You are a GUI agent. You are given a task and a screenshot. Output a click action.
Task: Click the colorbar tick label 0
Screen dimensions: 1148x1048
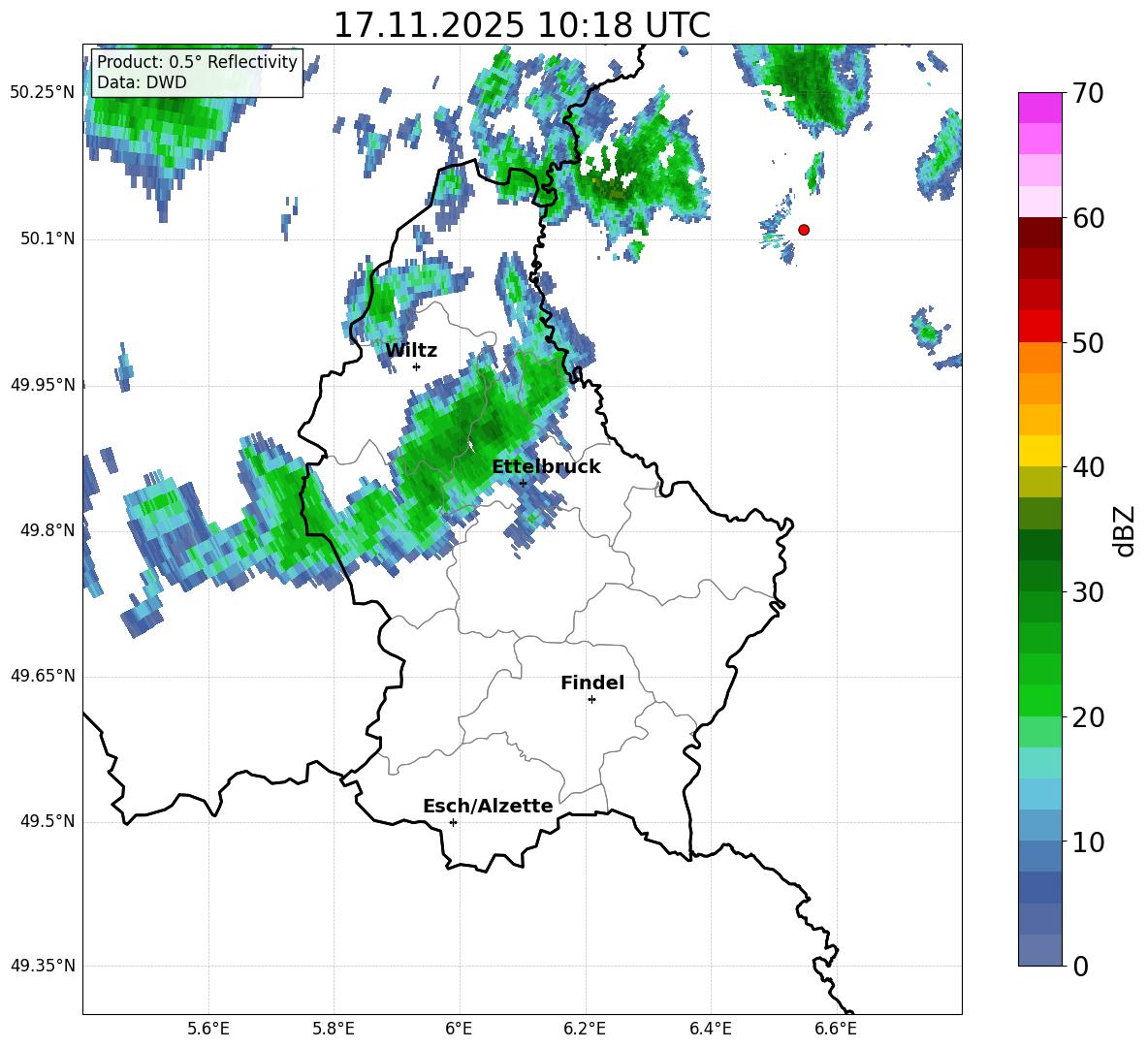pyautogui.click(x=1080, y=967)
